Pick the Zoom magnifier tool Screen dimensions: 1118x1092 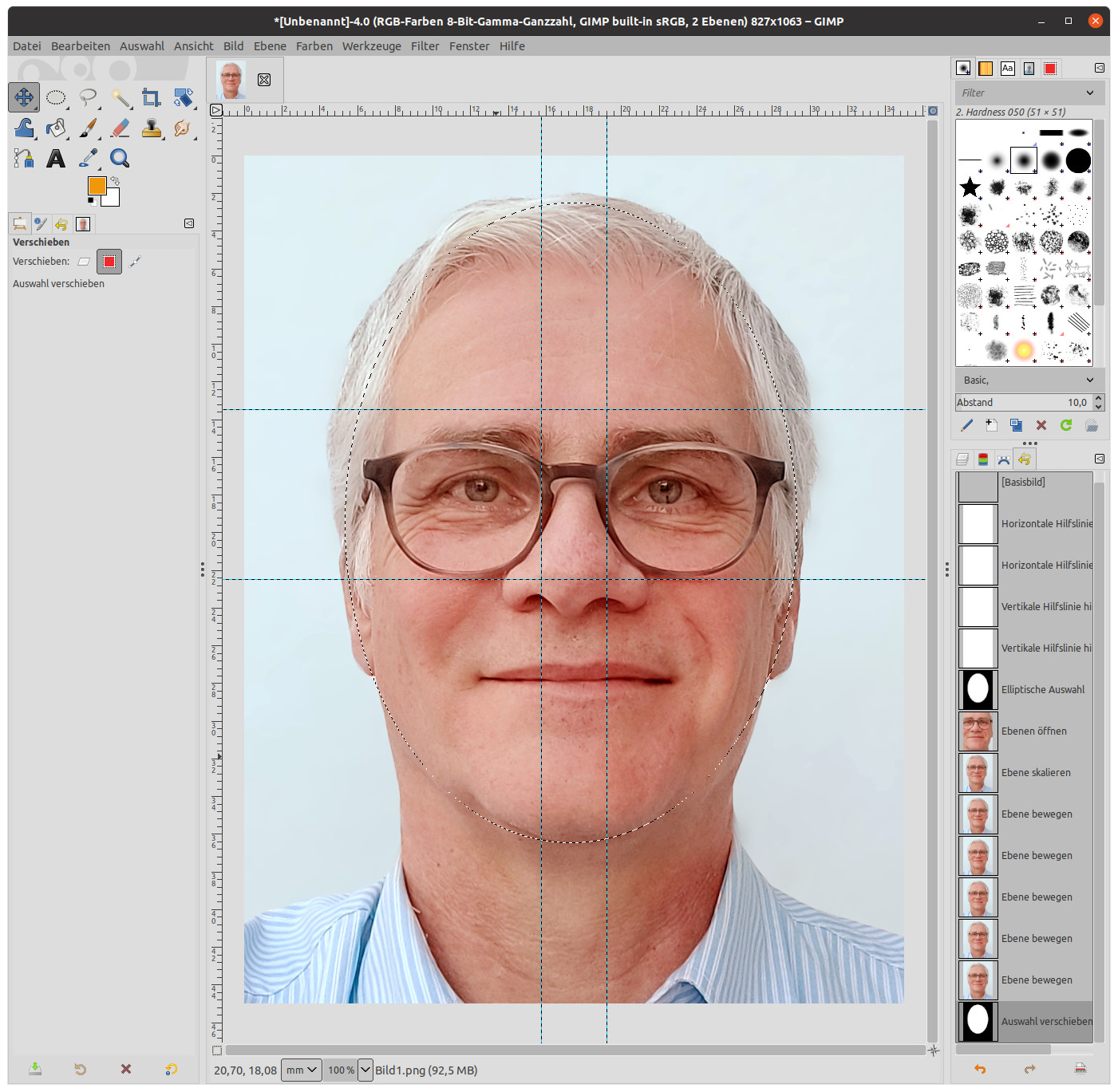(x=120, y=159)
